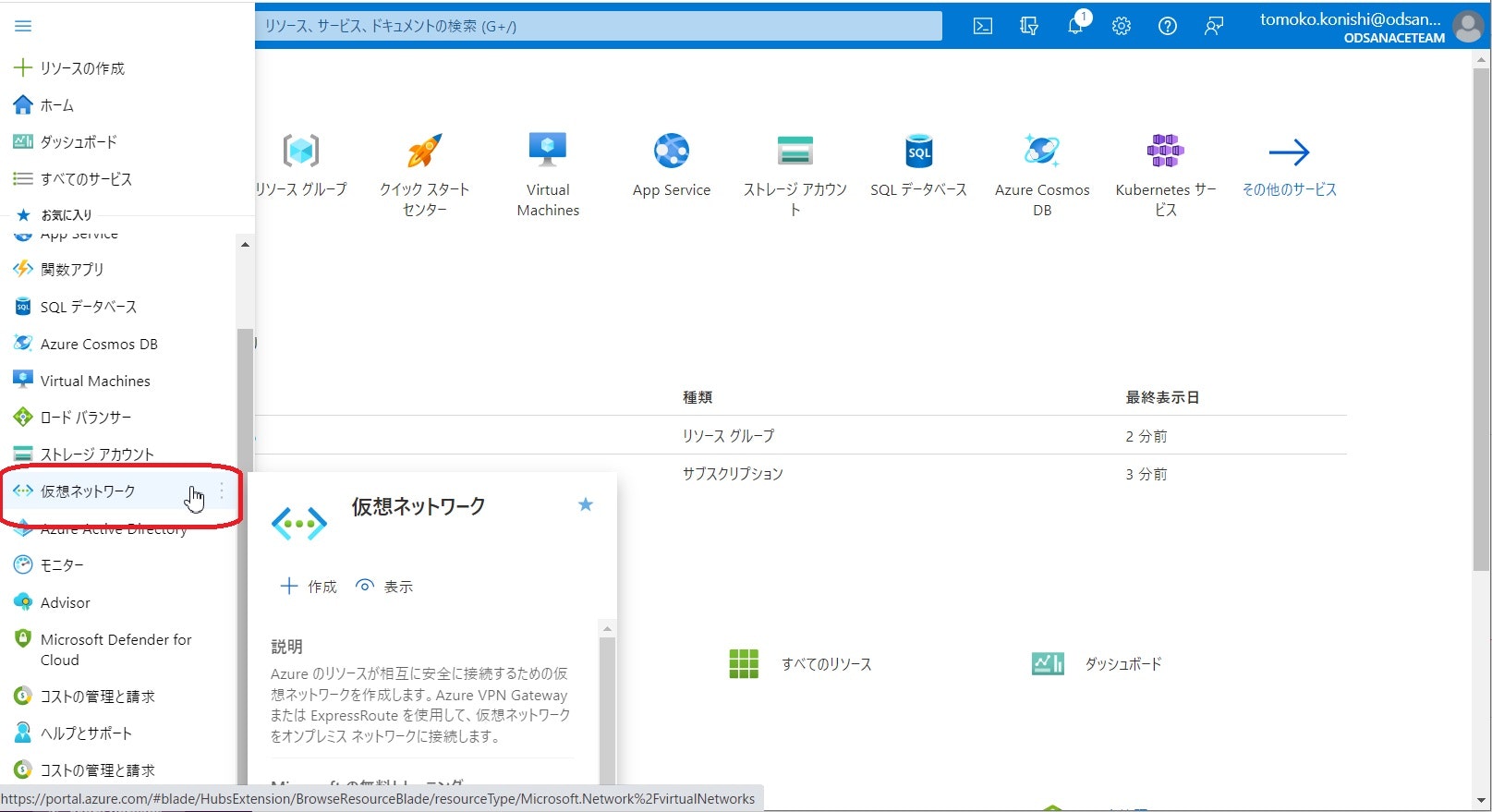Open すべてのサービス list
Viewport: 1492px width, 812px height.
click(72, 179)
